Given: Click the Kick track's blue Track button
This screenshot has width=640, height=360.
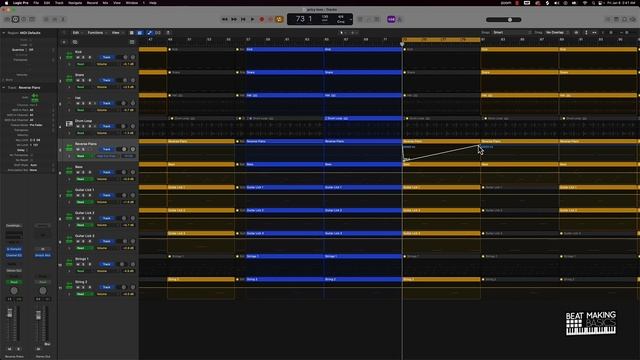Looking at the screenshot, I should click(107, 57).
